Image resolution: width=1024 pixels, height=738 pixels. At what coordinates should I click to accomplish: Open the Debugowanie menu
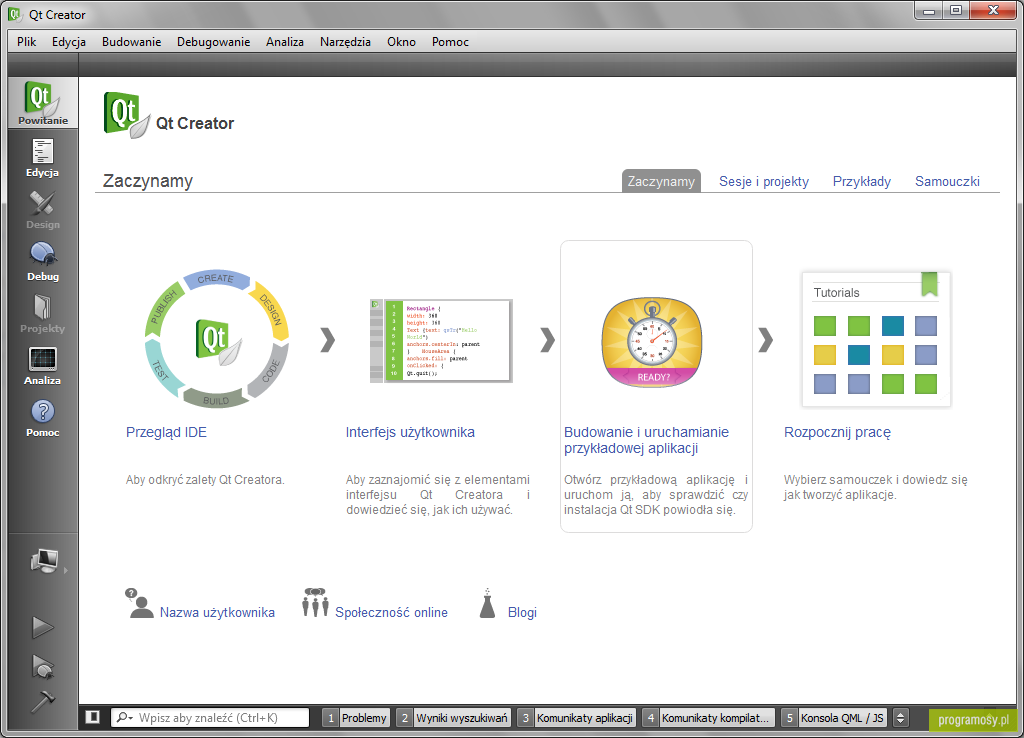(214, 42)
